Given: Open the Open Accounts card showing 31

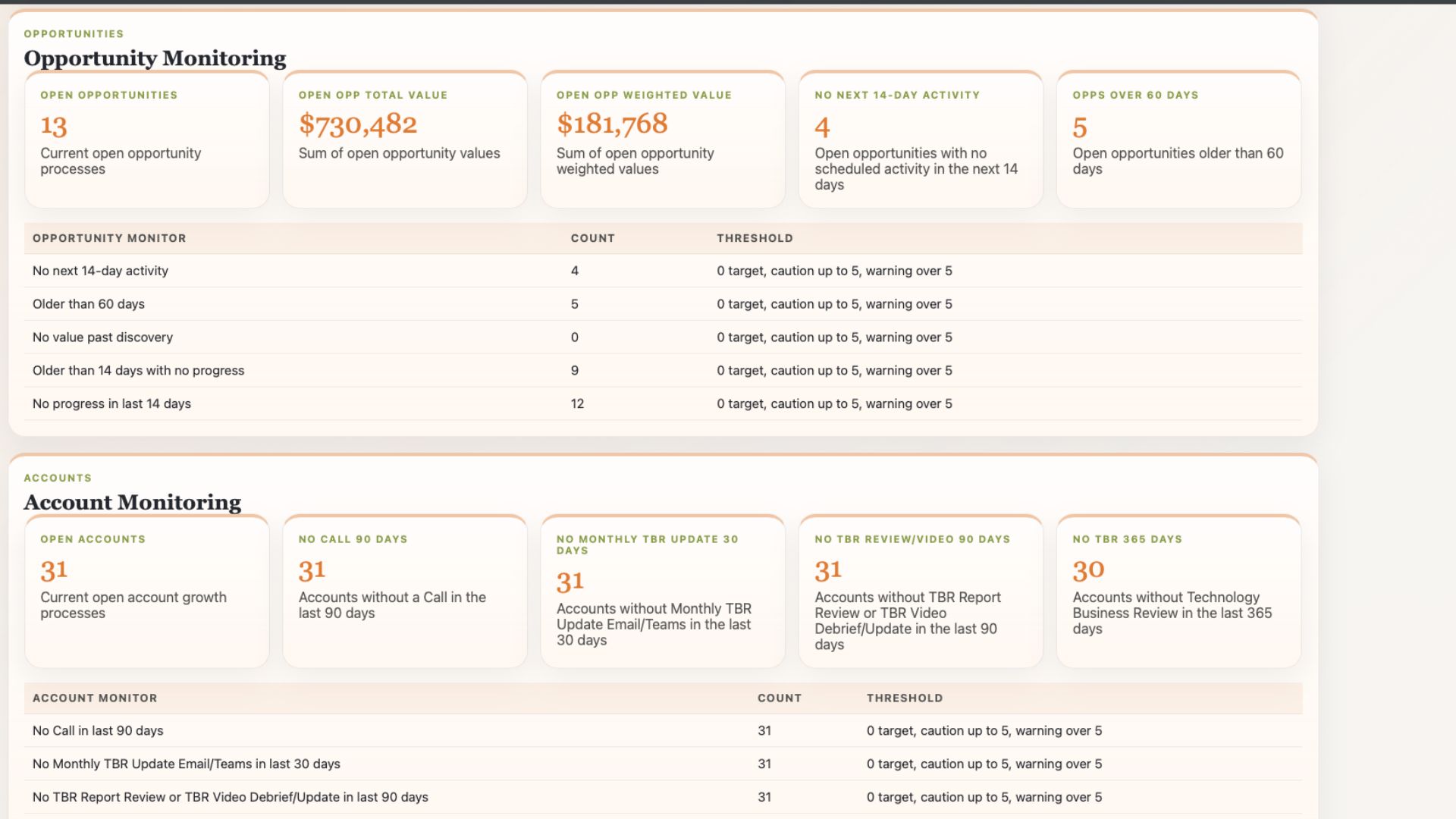Looking at the screenshot, I should 147,591.
